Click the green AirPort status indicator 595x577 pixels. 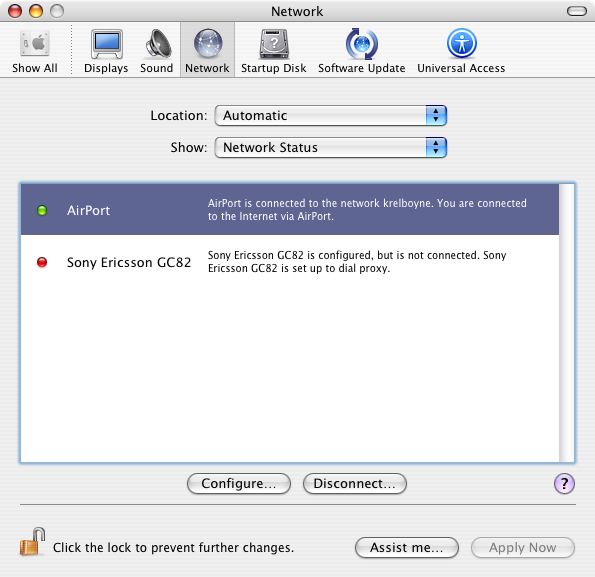42,210
